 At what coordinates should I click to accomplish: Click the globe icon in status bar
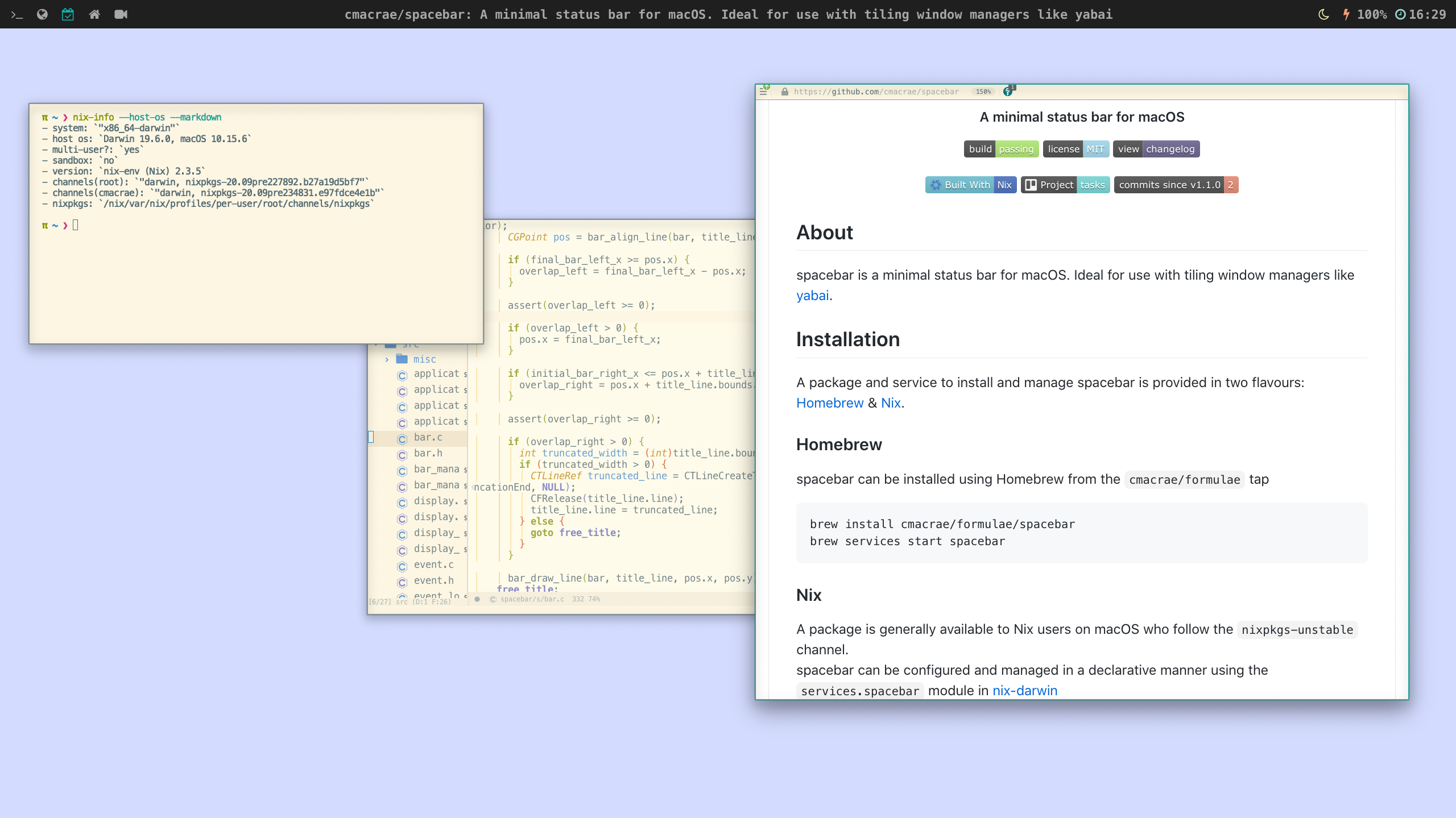coord(42,14)
